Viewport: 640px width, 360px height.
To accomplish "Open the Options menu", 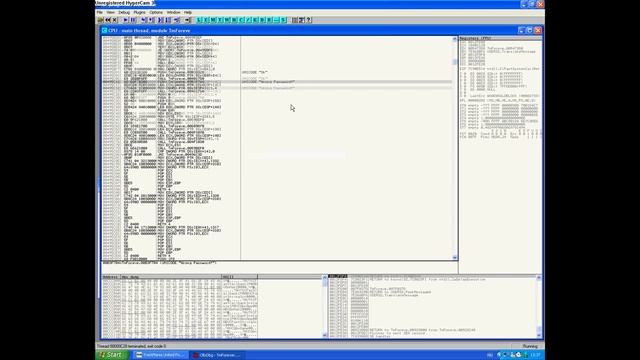I will point(156,13).
